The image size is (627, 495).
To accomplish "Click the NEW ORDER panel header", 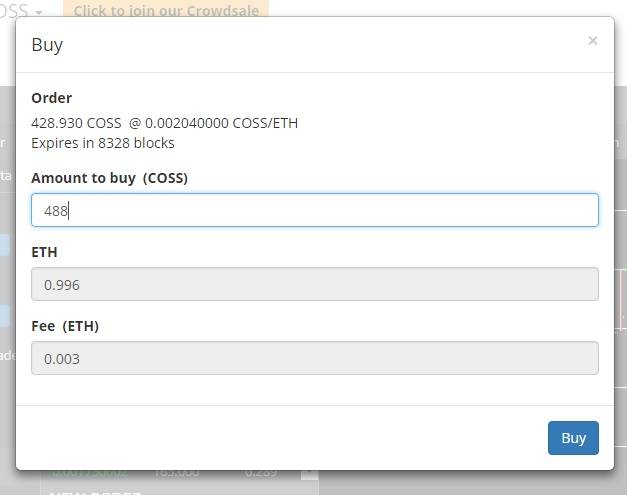I will pyautogui.click(x=93, y=491).
